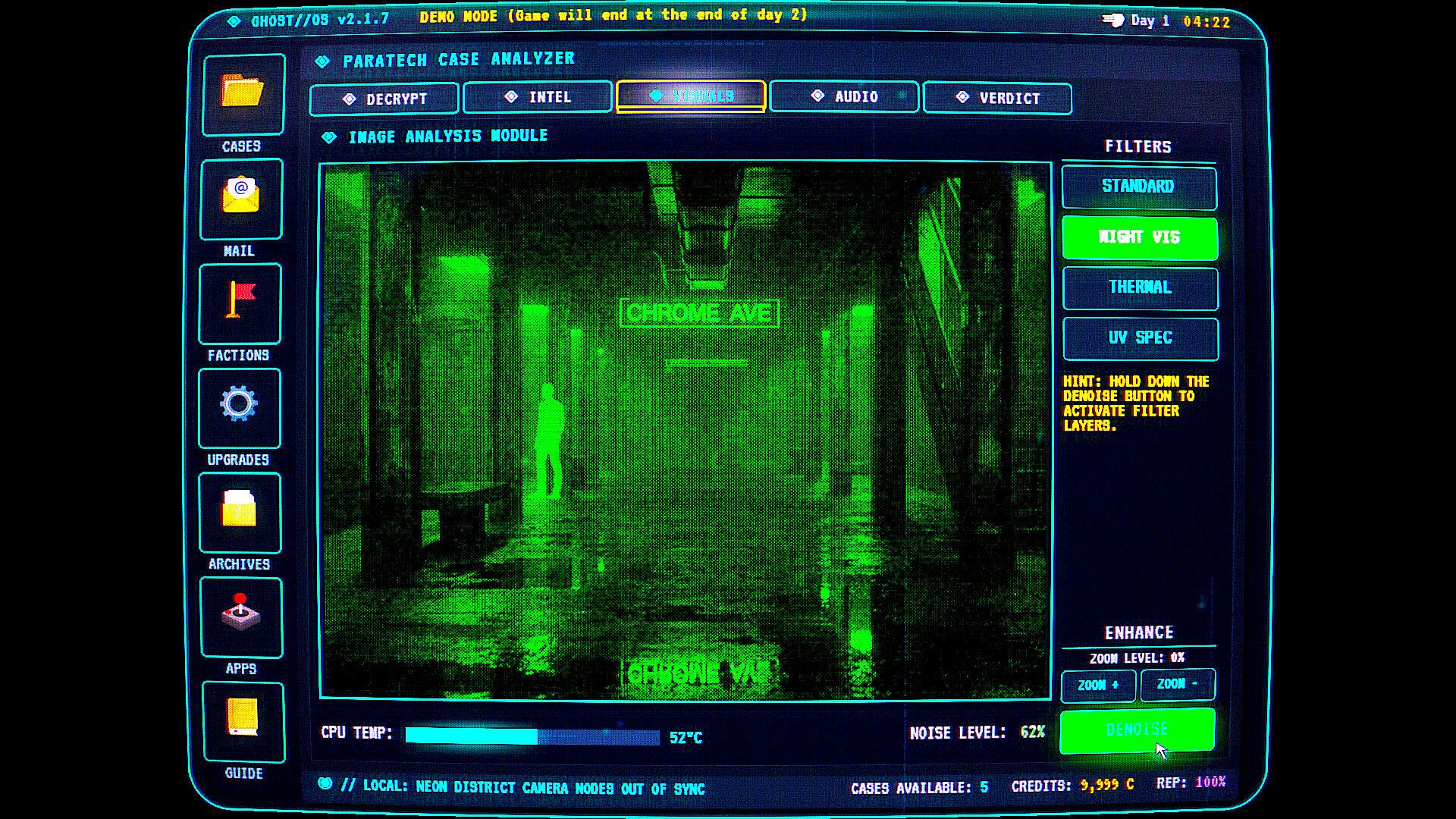1456x819 pixels.
Task: Switch to the Intel tab
Action: coord(538,97)
